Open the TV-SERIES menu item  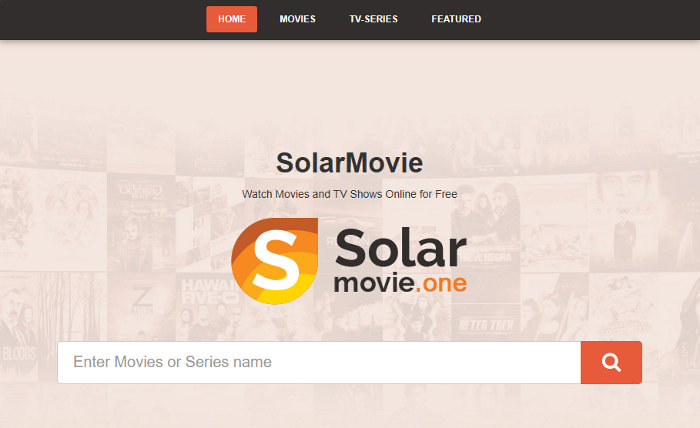[373, 19]
